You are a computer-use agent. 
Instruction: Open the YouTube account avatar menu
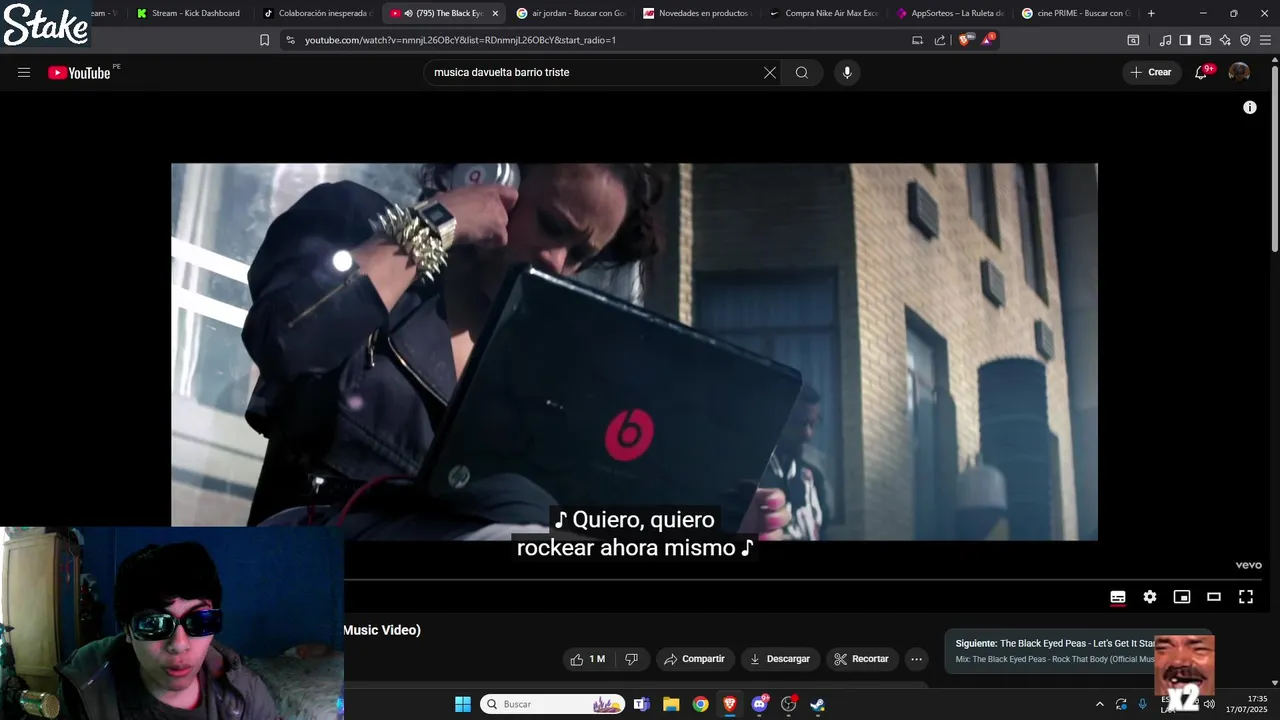click(1239, 72)
